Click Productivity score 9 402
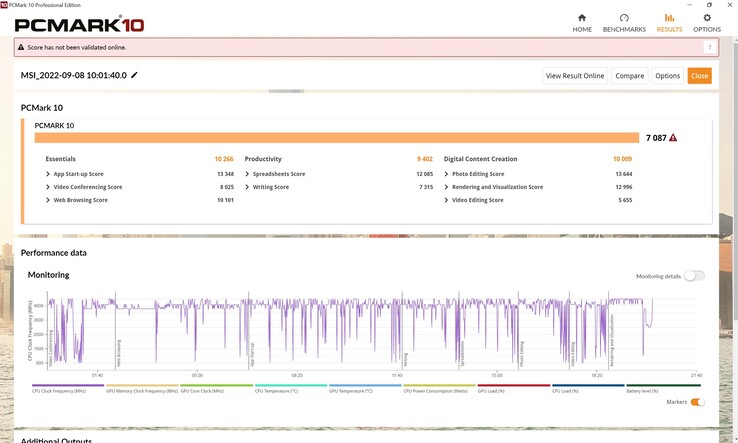The height and width of the screenshot is (443, 738). [x=425, y=159]
